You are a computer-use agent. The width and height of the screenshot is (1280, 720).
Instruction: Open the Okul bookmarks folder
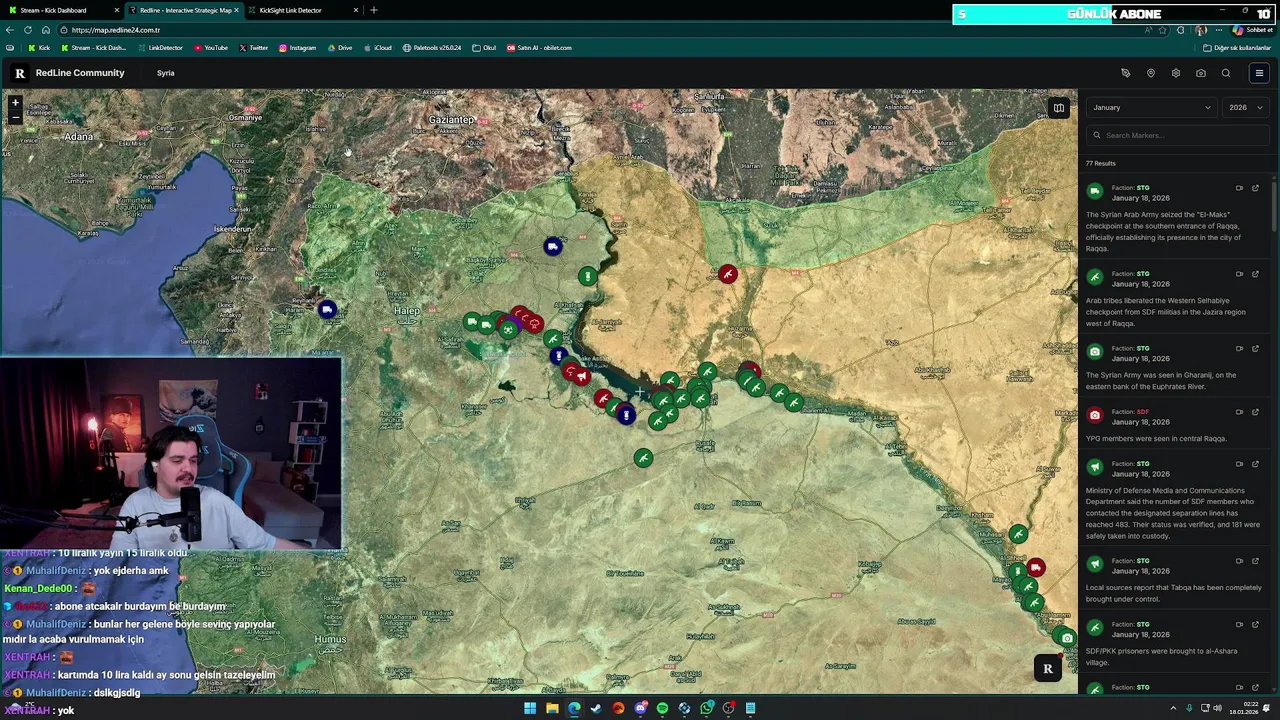(484, 48)
